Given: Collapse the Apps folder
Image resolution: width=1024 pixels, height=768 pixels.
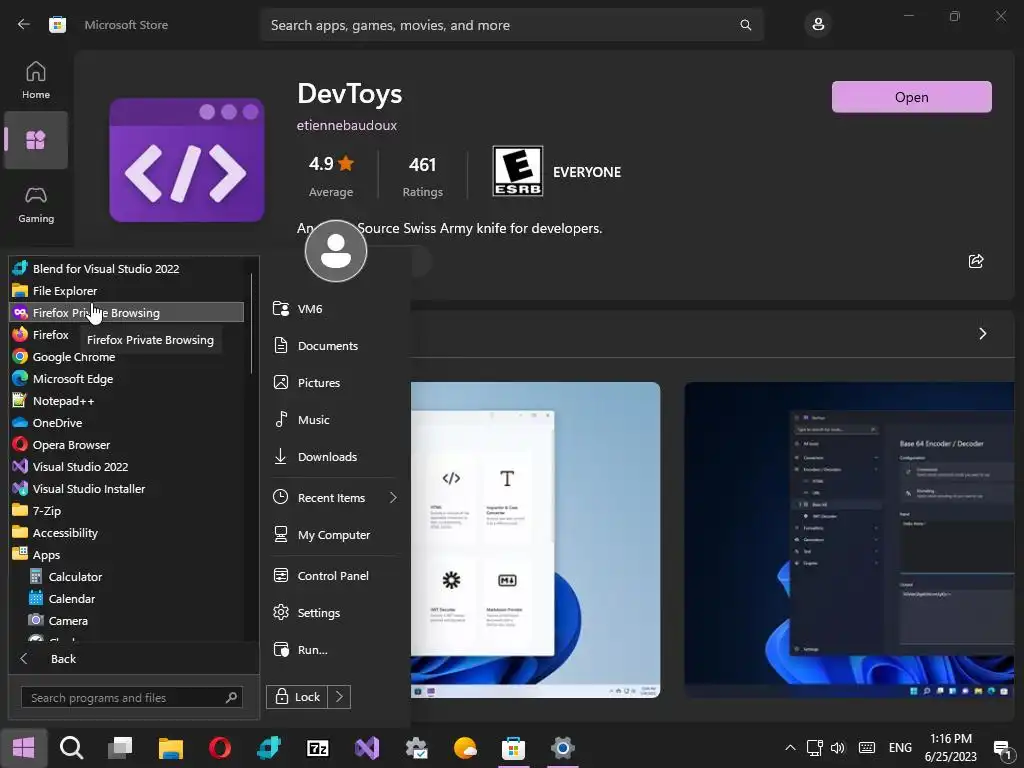Looking at the screenshot, I should tap(127, 554).
